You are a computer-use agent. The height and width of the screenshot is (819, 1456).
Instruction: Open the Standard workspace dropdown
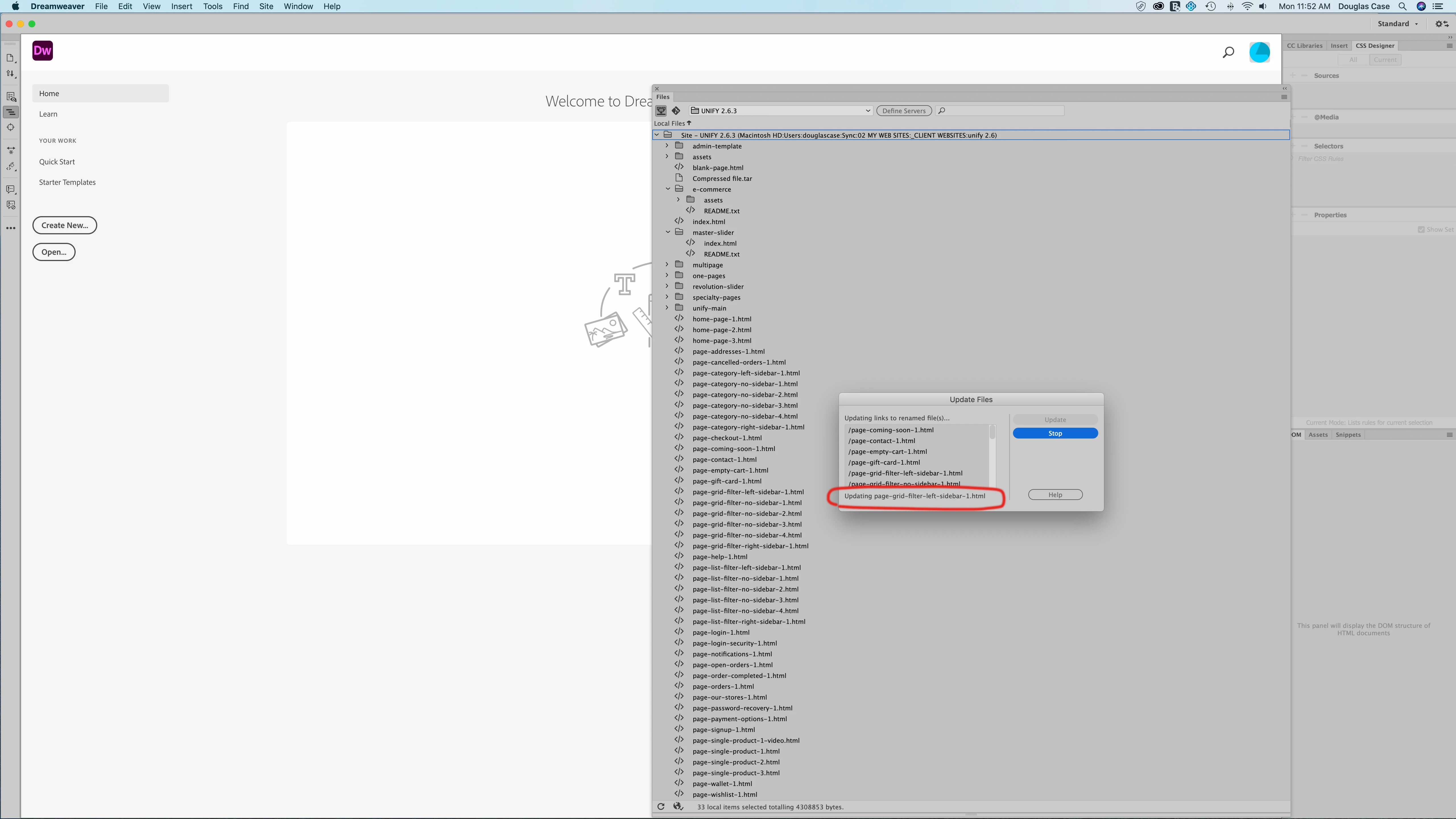click(1397, 24)
